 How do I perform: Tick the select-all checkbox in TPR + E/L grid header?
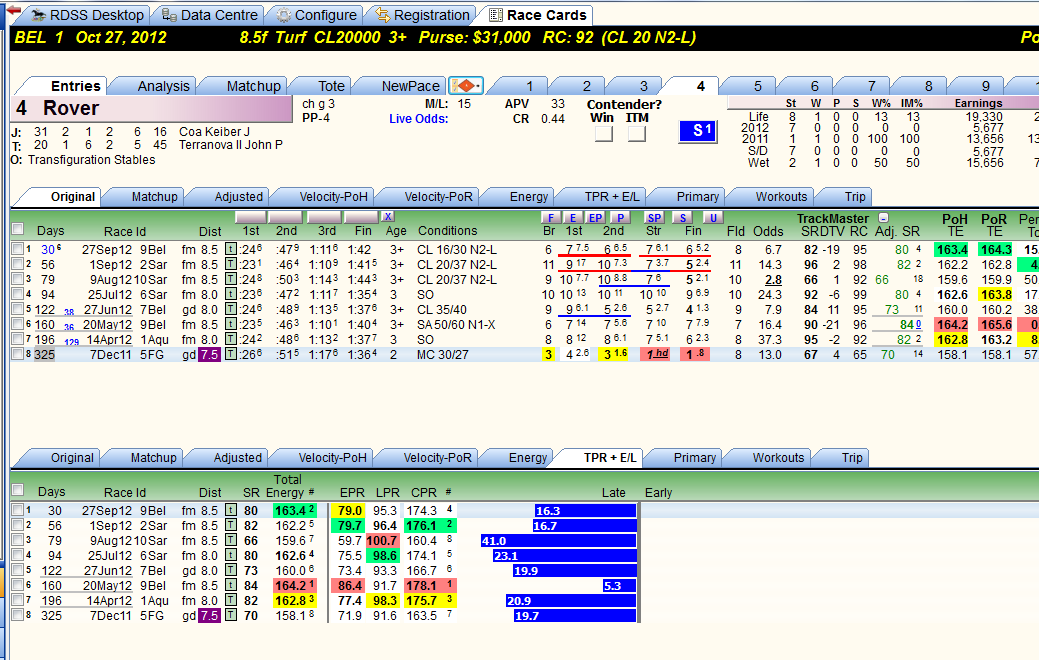18,490
